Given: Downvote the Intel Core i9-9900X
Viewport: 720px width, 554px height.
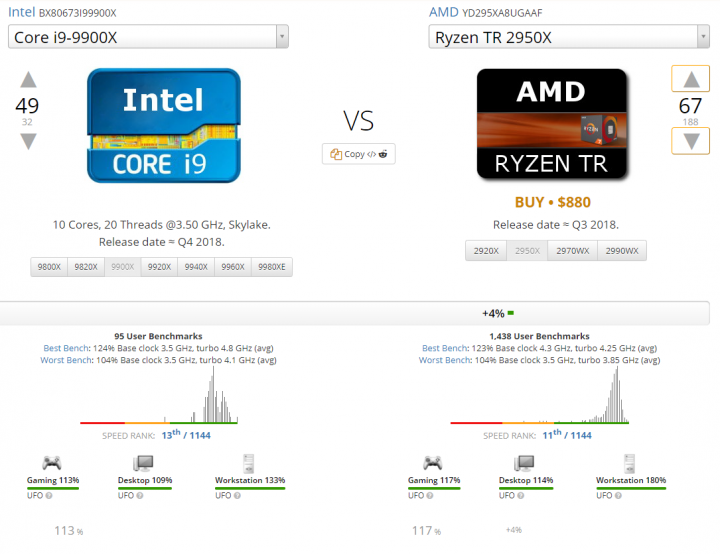Looking at the screenshot, I should coord(28,141).
